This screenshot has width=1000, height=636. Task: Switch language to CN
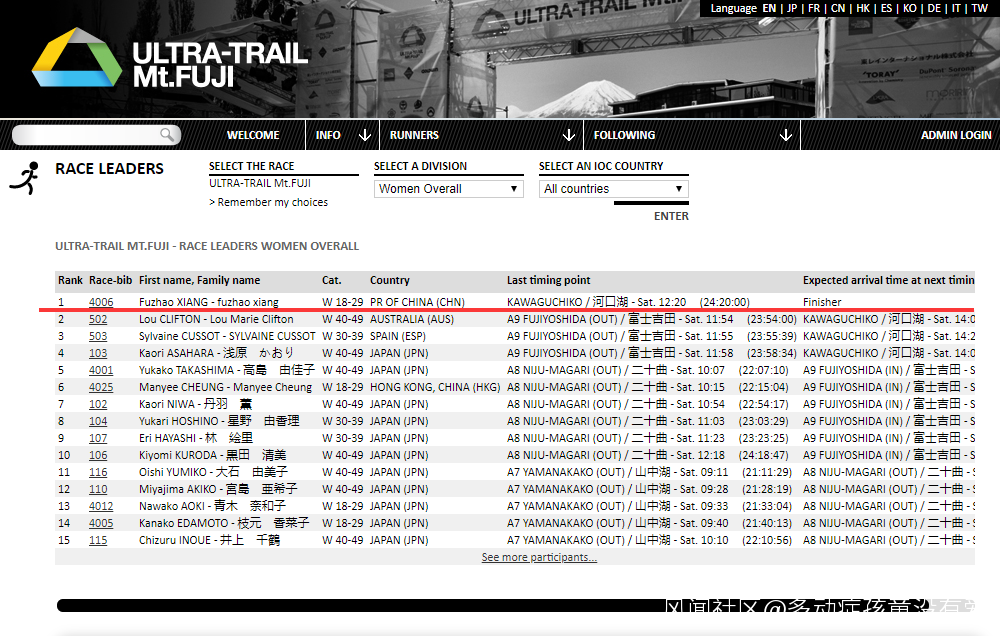(838, 8)
